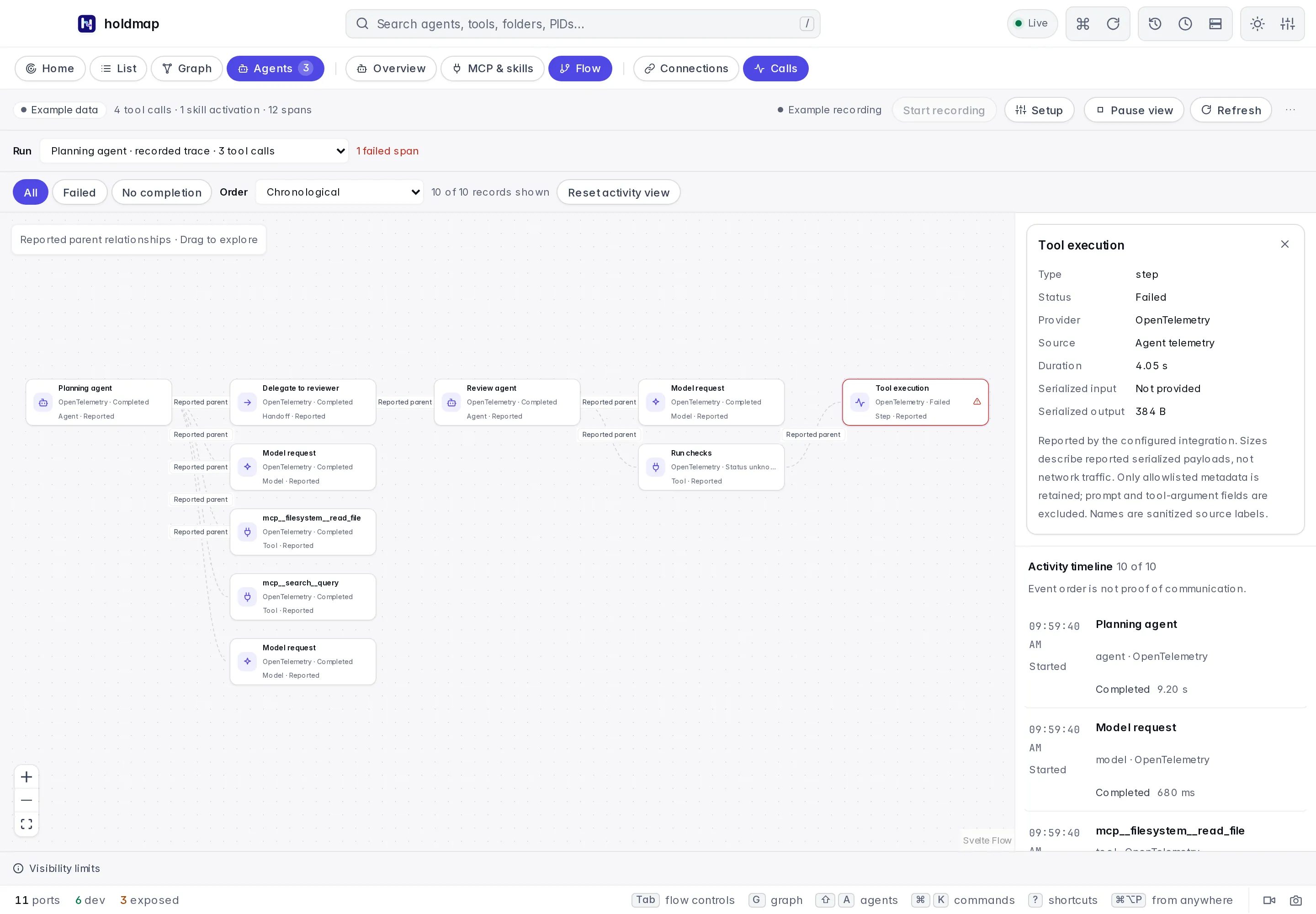The width and height of the screenshot is (1316, 914).
Task: Click the screenshot camera icon in status bar
Action: pos(1295,900)
